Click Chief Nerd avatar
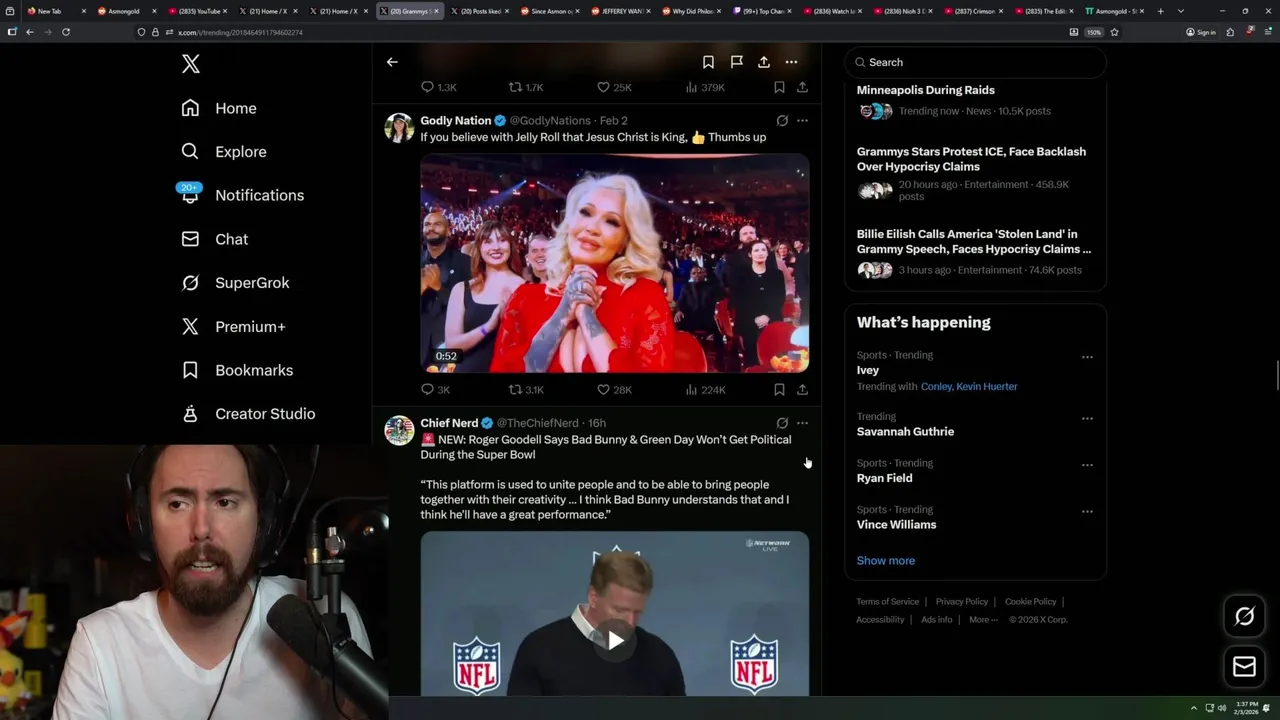The height and width of the screenshot is (720, 1280). pos(399,430)
